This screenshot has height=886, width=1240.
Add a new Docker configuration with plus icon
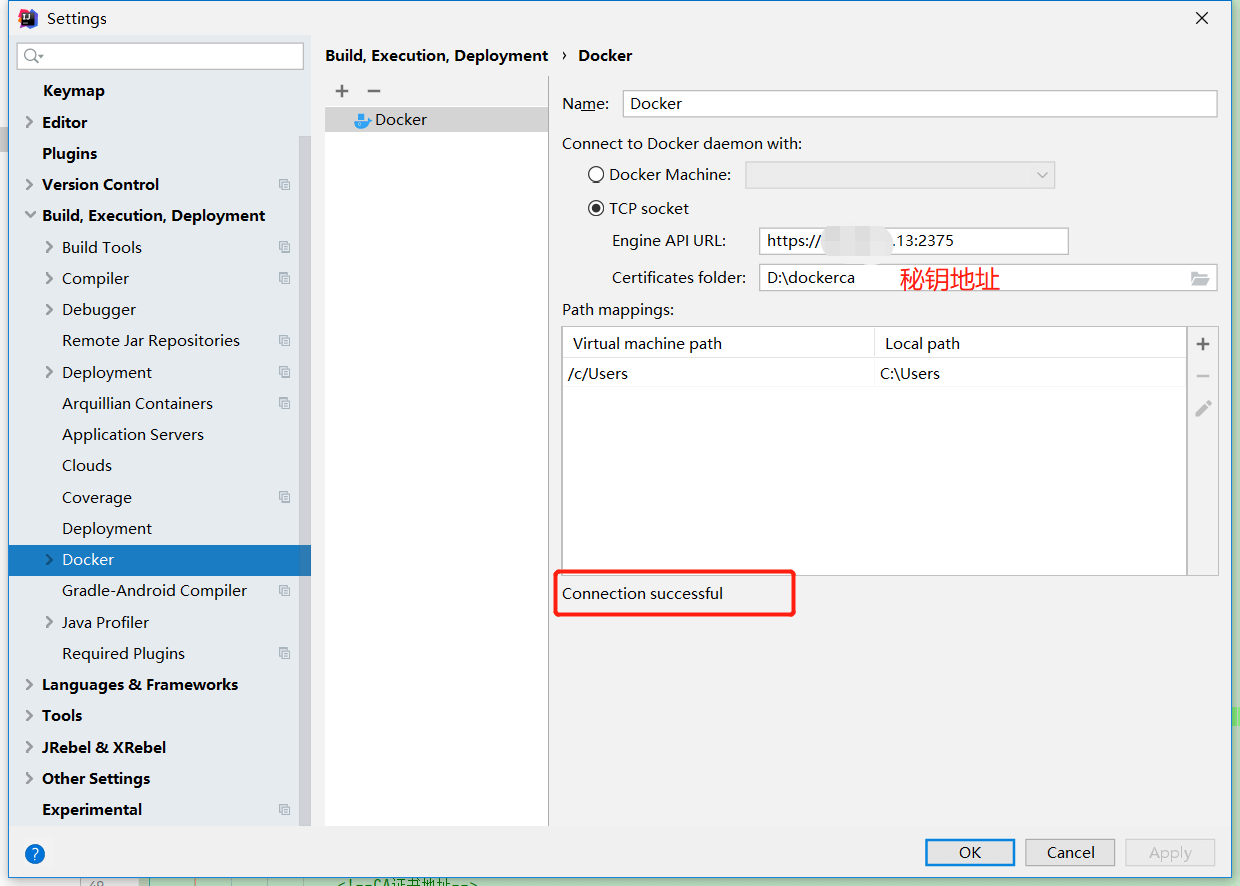click(x=342, y=91)
